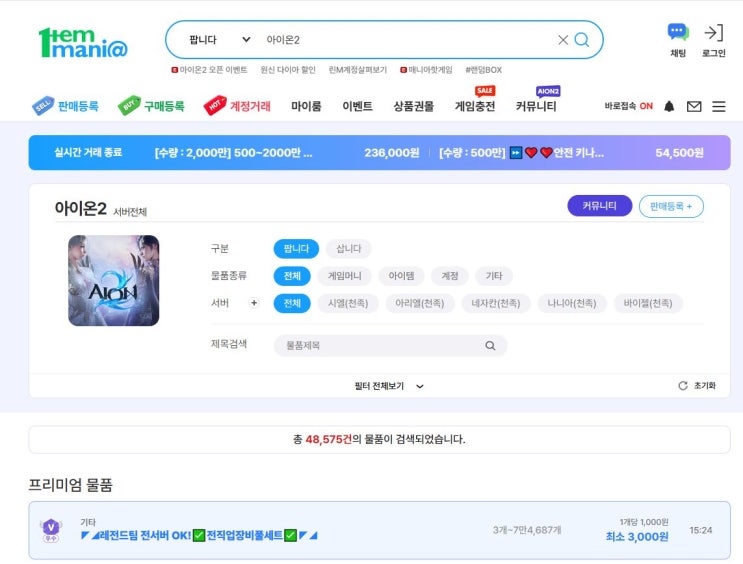Click 원신 다이아 할인 link
Image resolution: width=743 pixels, height=564 pixels.
(x=288, y=70)
